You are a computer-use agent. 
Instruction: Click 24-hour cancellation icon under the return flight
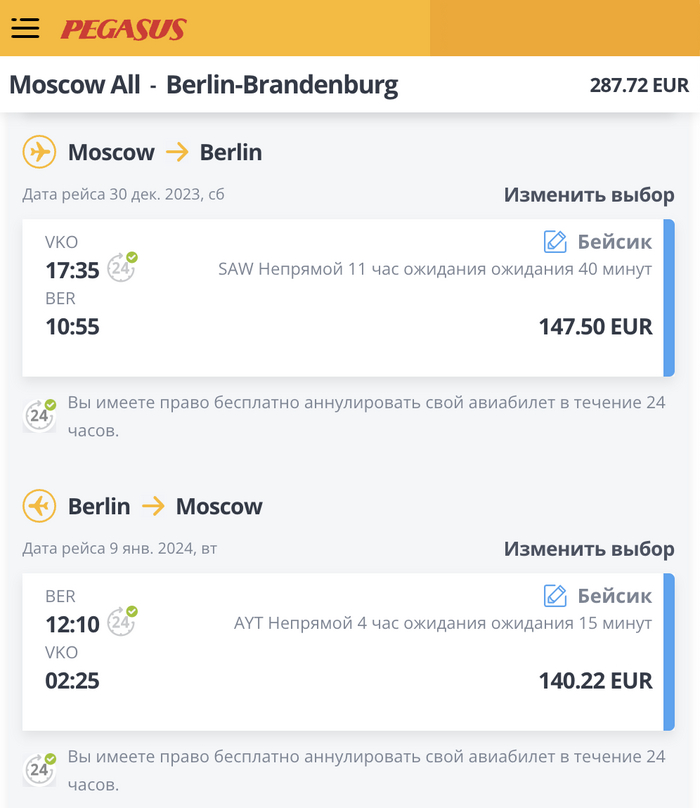pyautogui.click(x=40, y=768)
